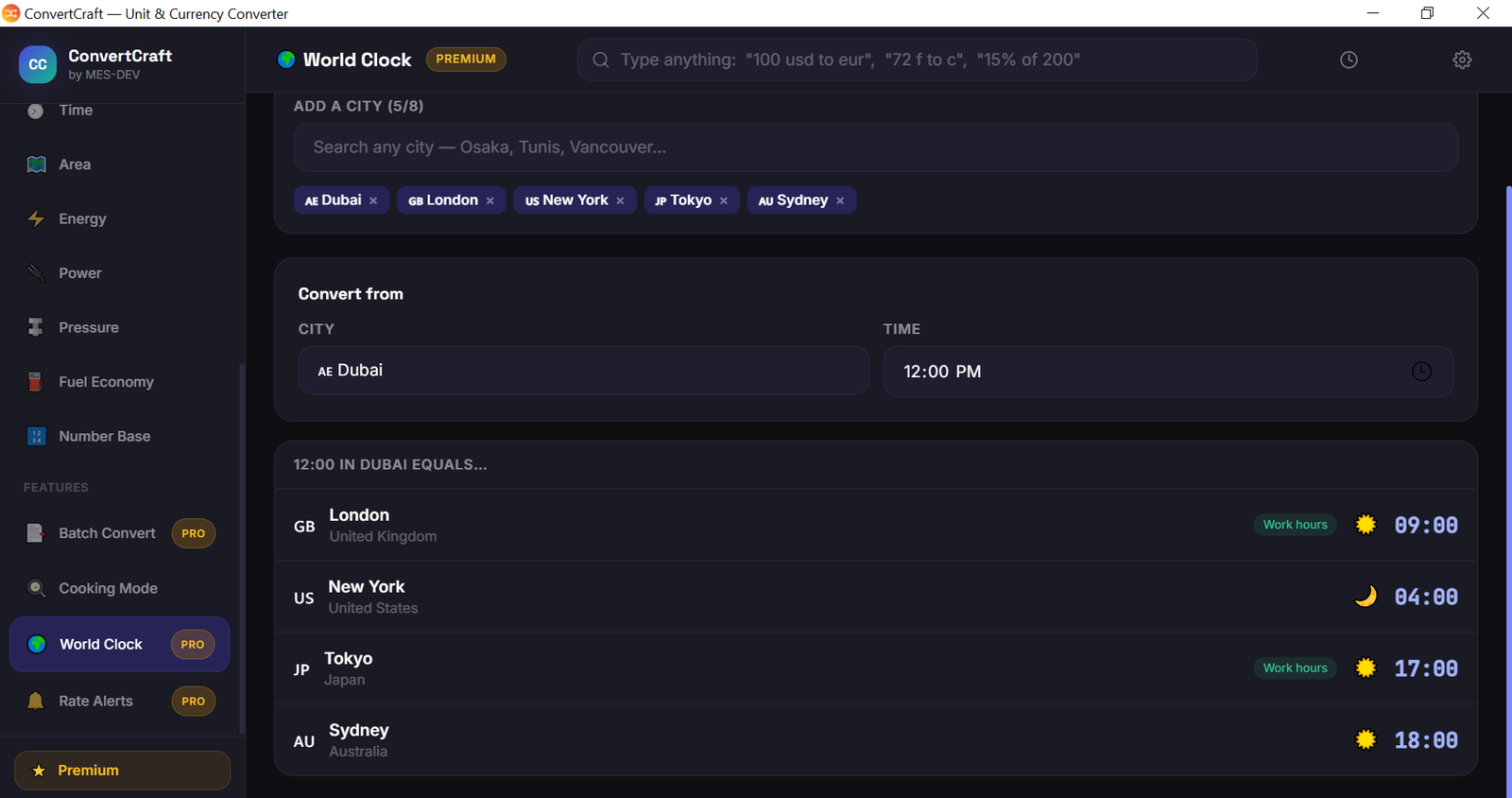Click the Pressure icon in sidebar

point(36,327)
